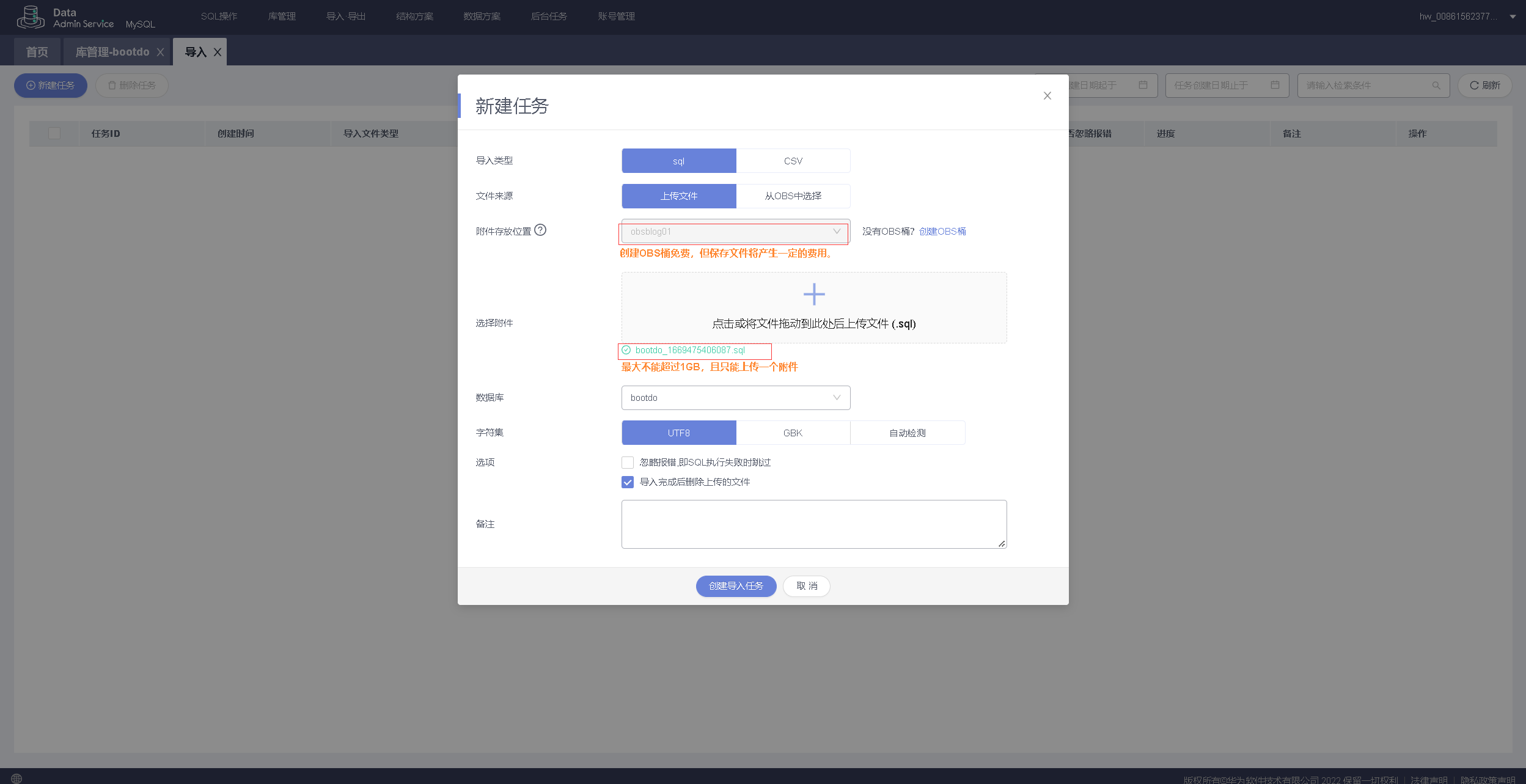Image resolution: width=1526 pixels, height=784 pixels.
Task: Click the 创建导入任务 button
Action: point(736,585)
